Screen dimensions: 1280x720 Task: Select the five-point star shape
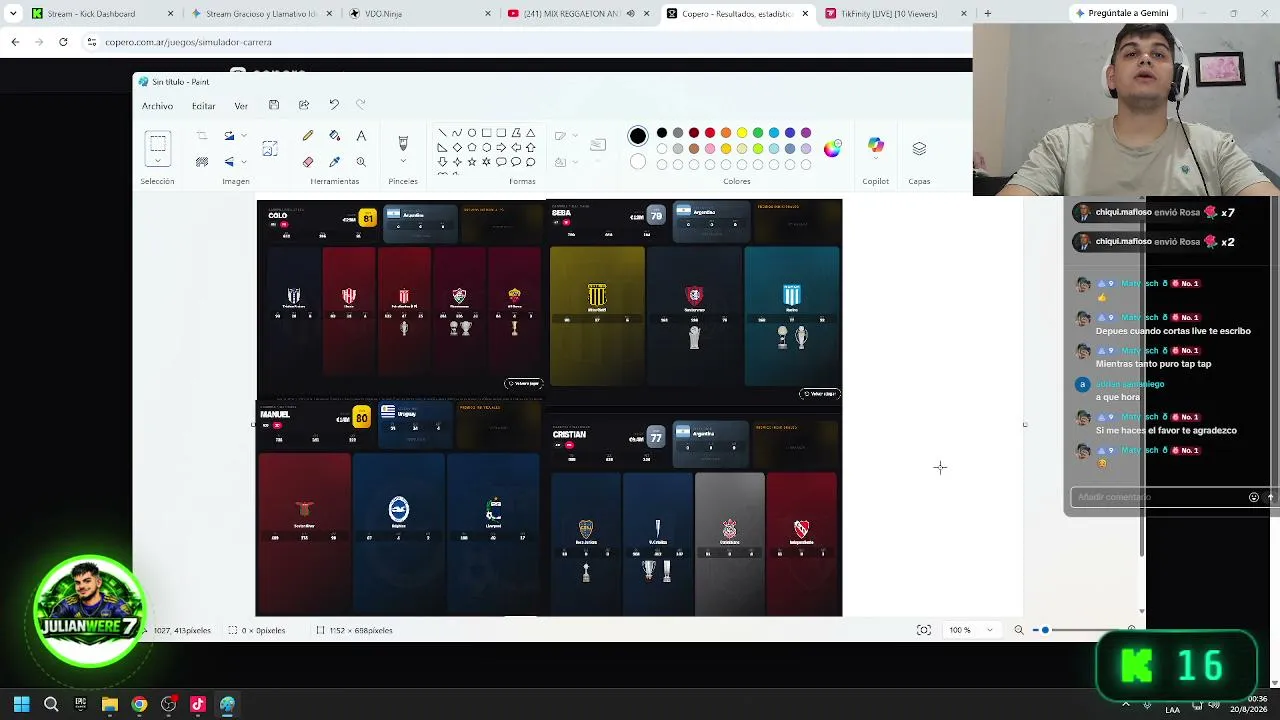471,162
